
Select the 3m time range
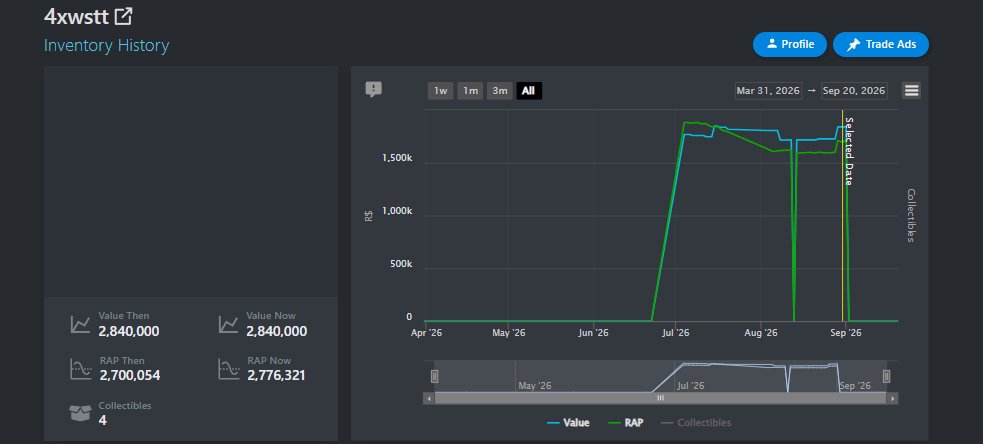pos(500,91)
